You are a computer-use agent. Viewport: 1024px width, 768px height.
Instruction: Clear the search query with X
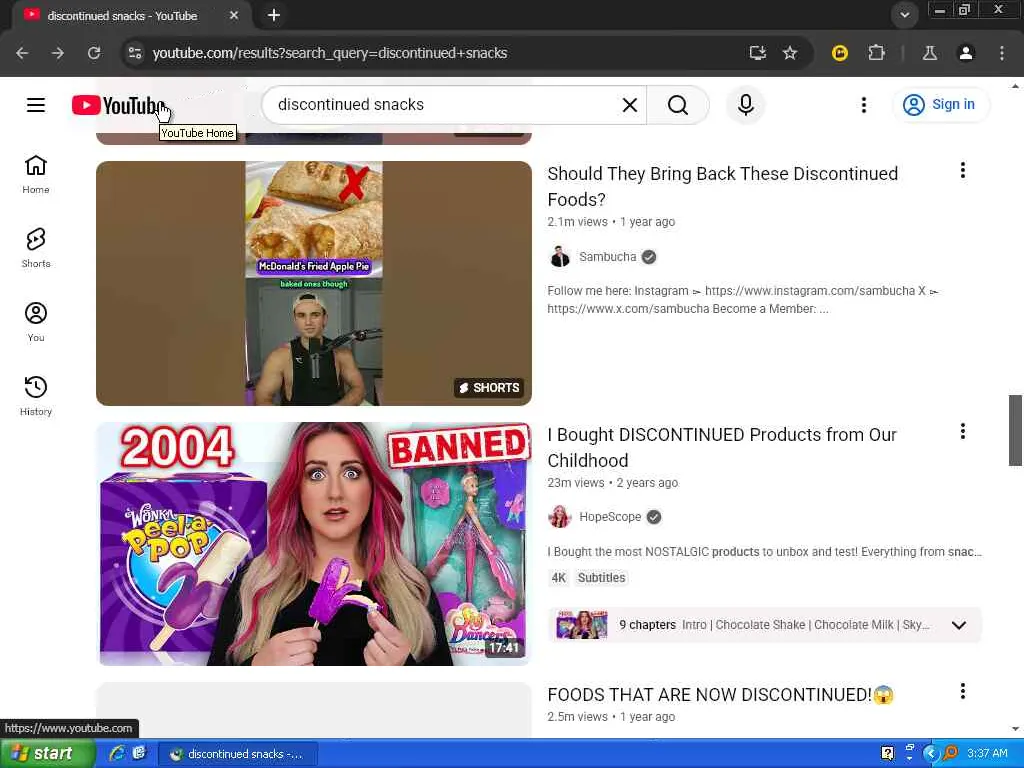630,104
